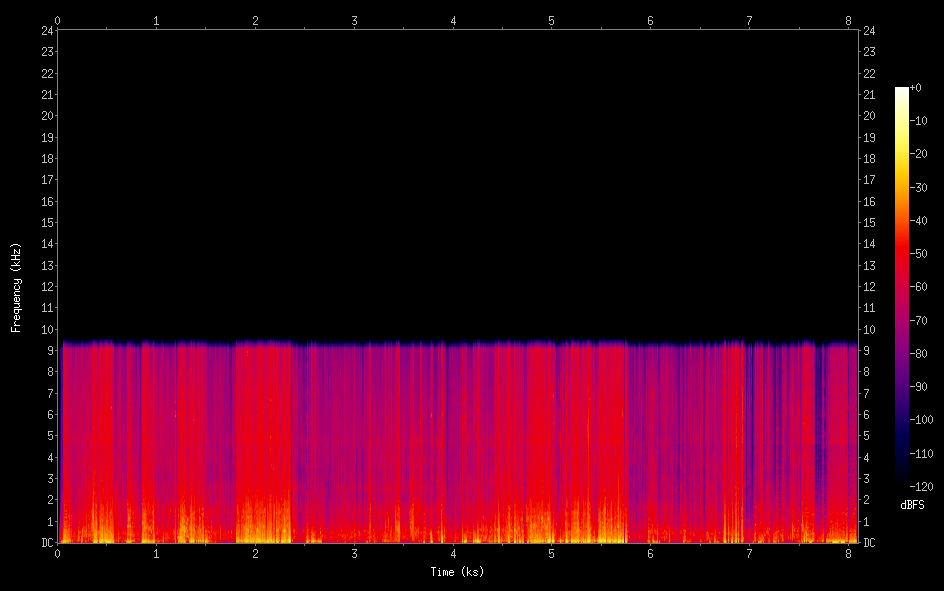Click the "Time (ks)" axis title
This screenshot has width=944, height=591.
point(457,572)
